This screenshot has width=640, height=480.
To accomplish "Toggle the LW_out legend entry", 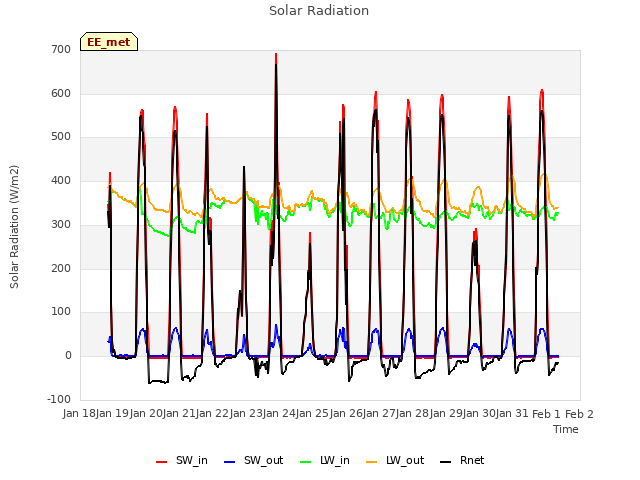I will pyautogui.click(x=395, y=460).
